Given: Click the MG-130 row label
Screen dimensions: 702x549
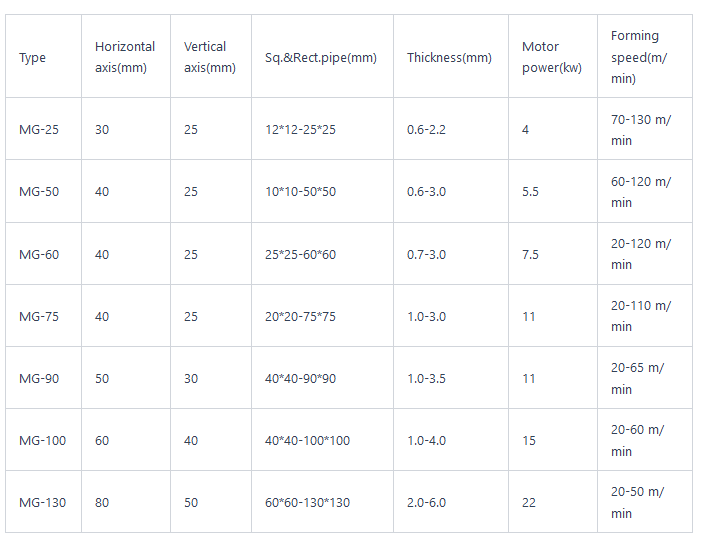Looking at the screenshot, I should tap(42, 503).
